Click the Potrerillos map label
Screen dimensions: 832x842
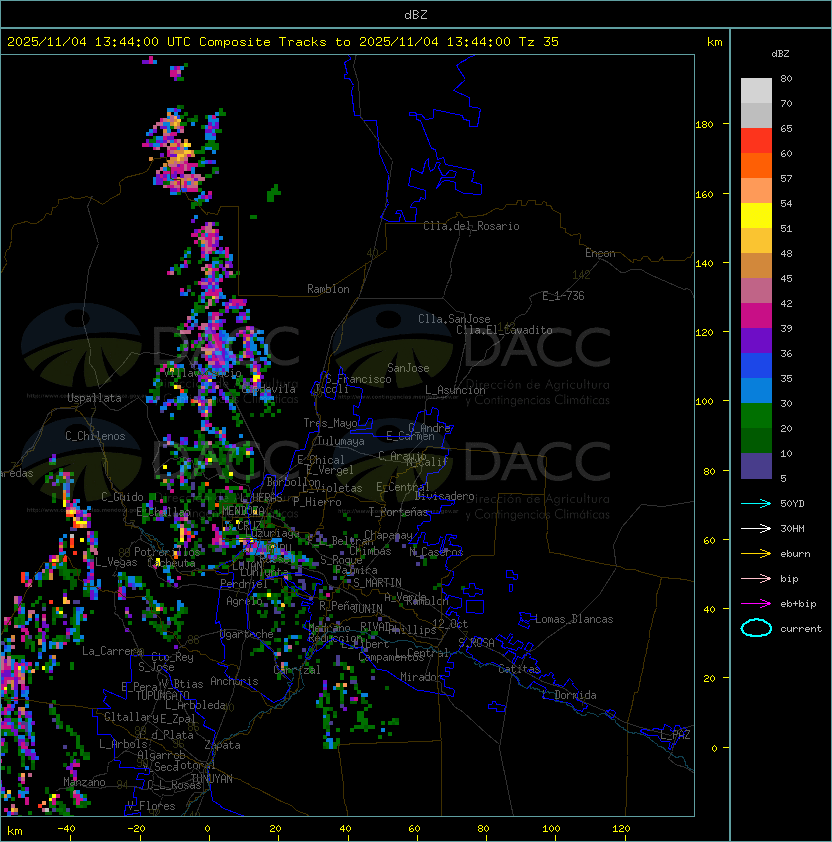coord(167,552)
